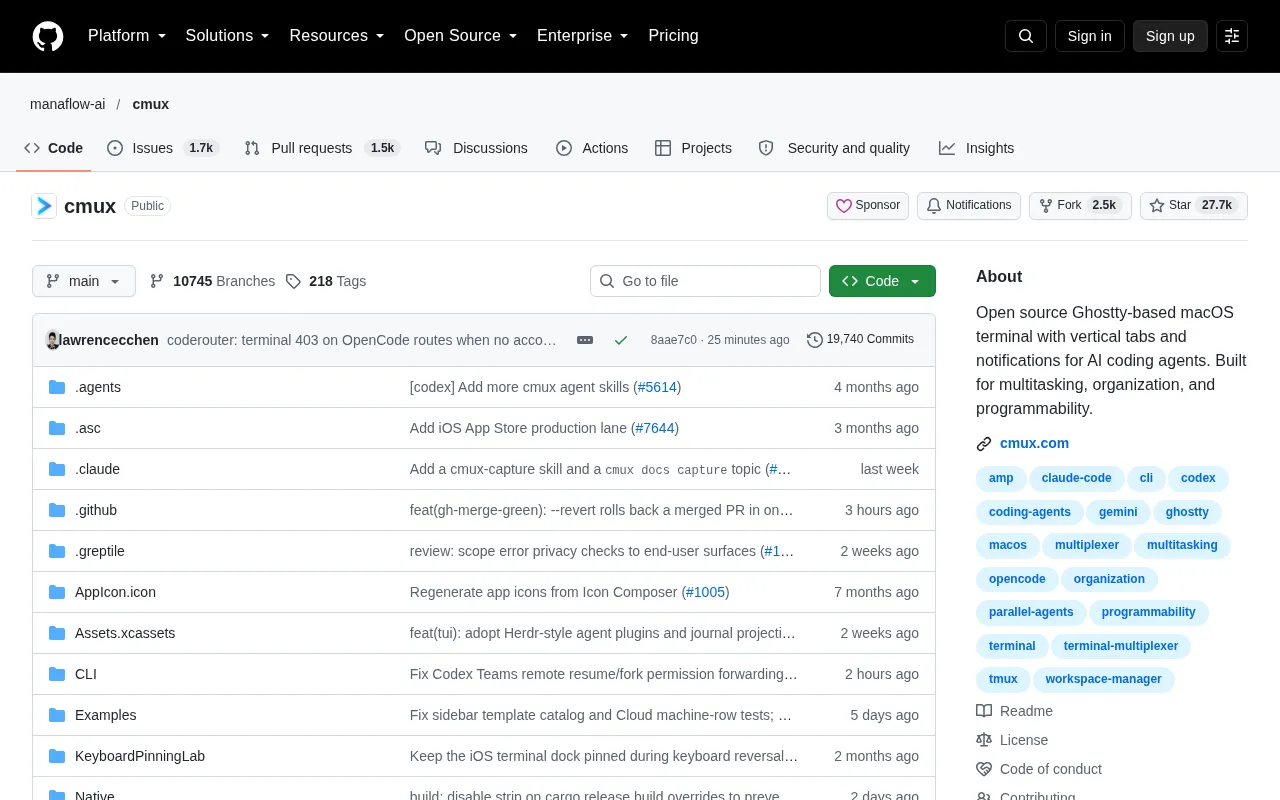Click the link icon beside cmux.com

coord(984,444)
